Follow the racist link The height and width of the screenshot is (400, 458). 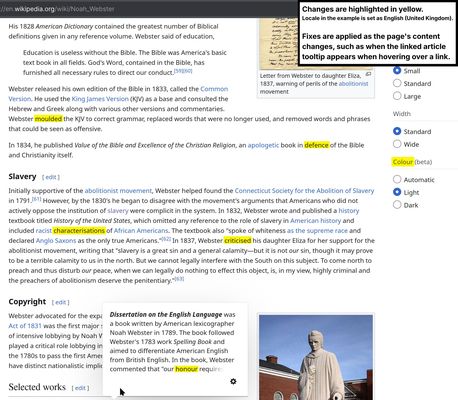(x=44, y=231)
